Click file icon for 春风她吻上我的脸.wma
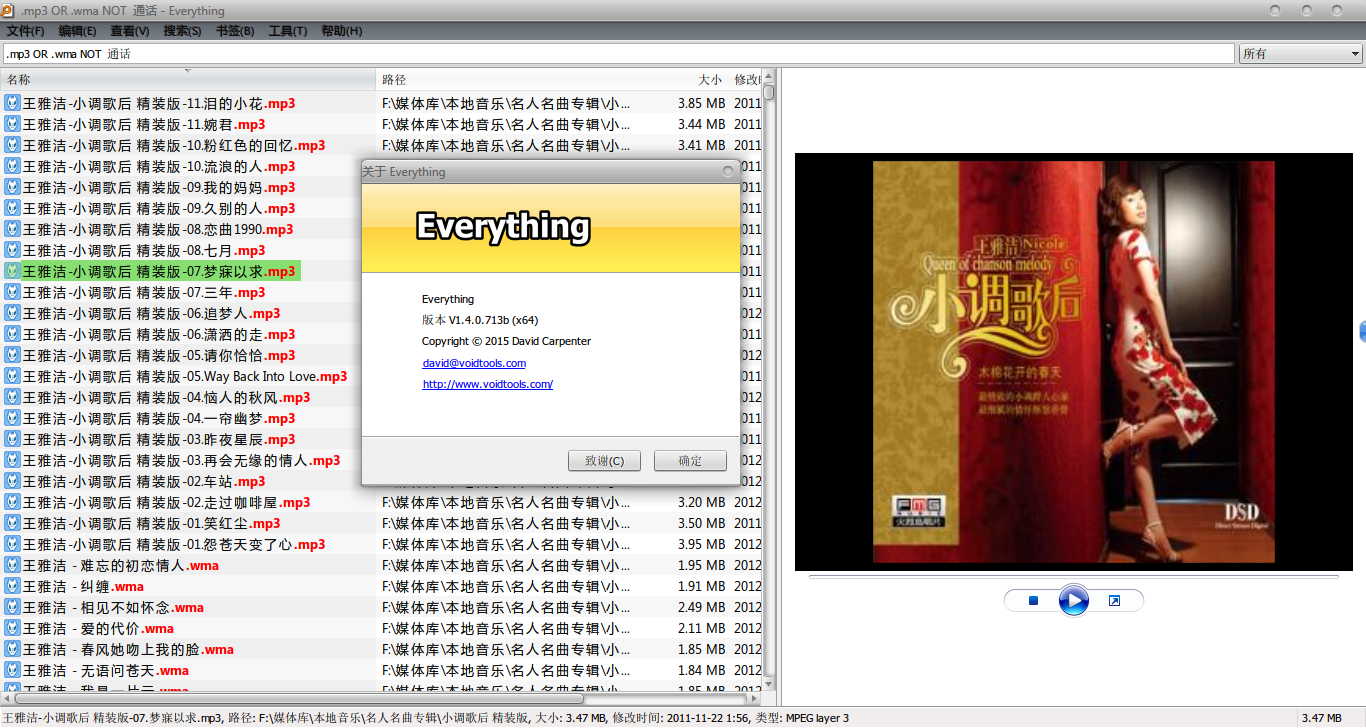 click(12, 649)
